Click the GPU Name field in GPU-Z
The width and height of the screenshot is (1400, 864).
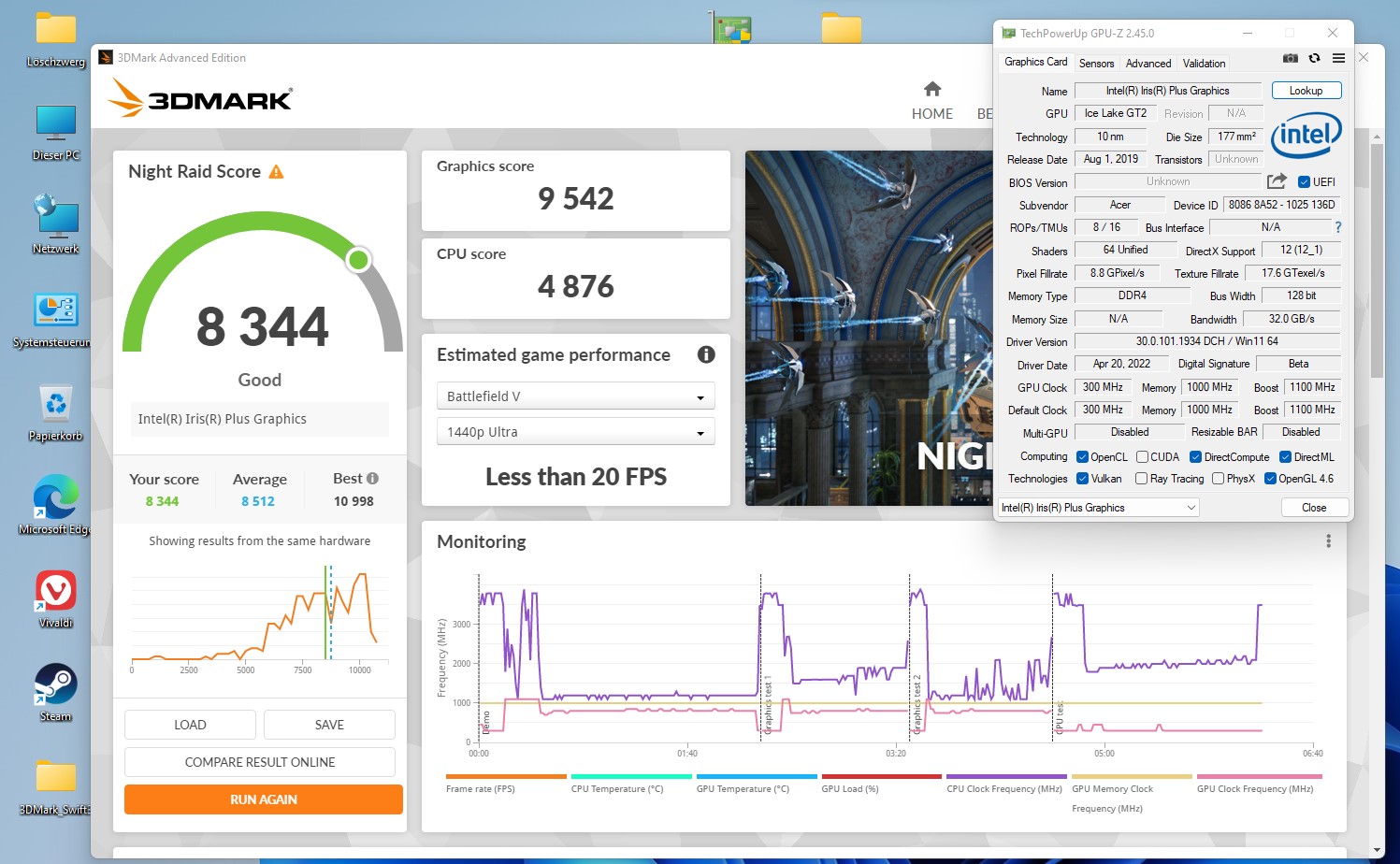click(x=1167, y=91)
